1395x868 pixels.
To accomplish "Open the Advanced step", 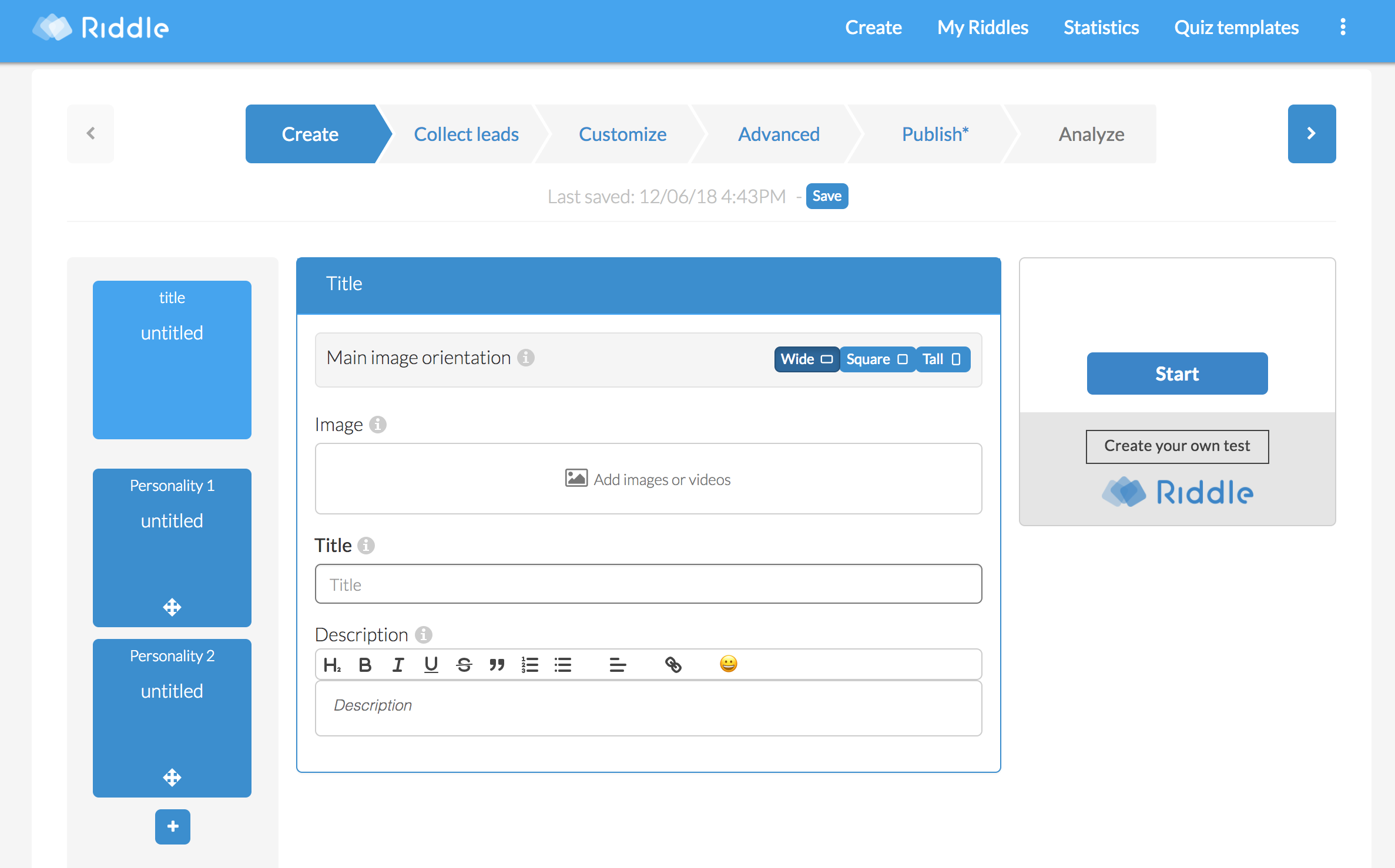I will [x=779, y=134].
